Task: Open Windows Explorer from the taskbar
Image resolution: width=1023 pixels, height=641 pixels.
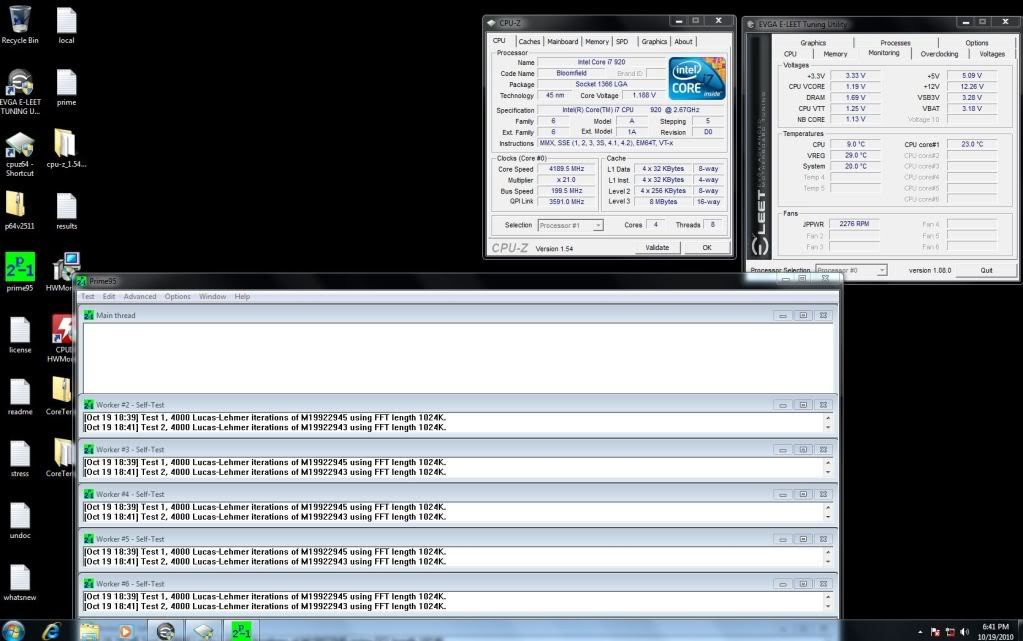Action: click(x=89, y=631)
